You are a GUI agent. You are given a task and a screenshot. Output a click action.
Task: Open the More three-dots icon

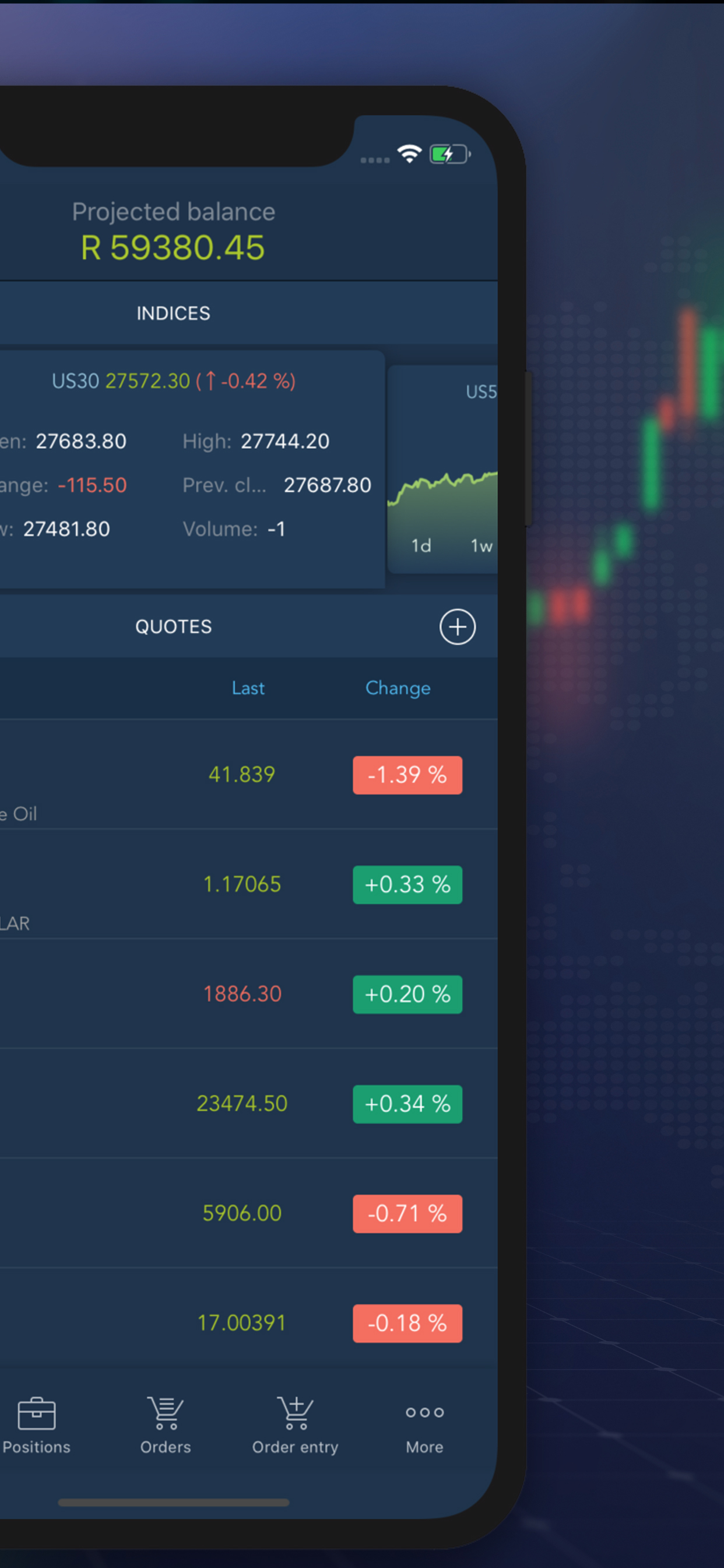pos(425,1412)
